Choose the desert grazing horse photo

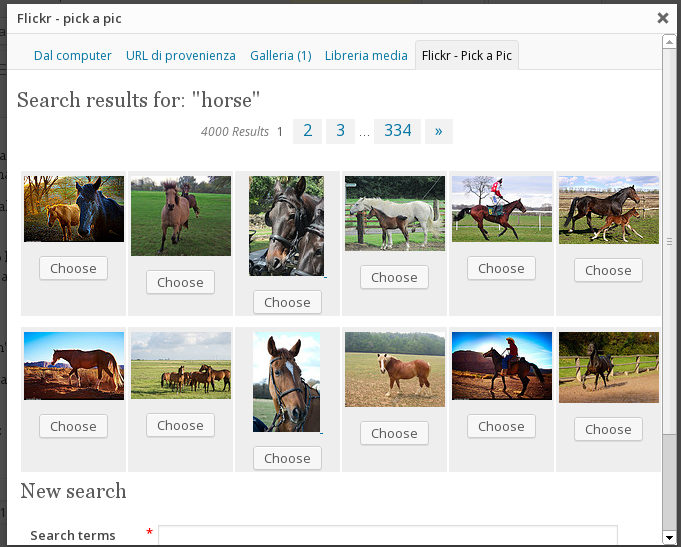[x=73, y=426]
